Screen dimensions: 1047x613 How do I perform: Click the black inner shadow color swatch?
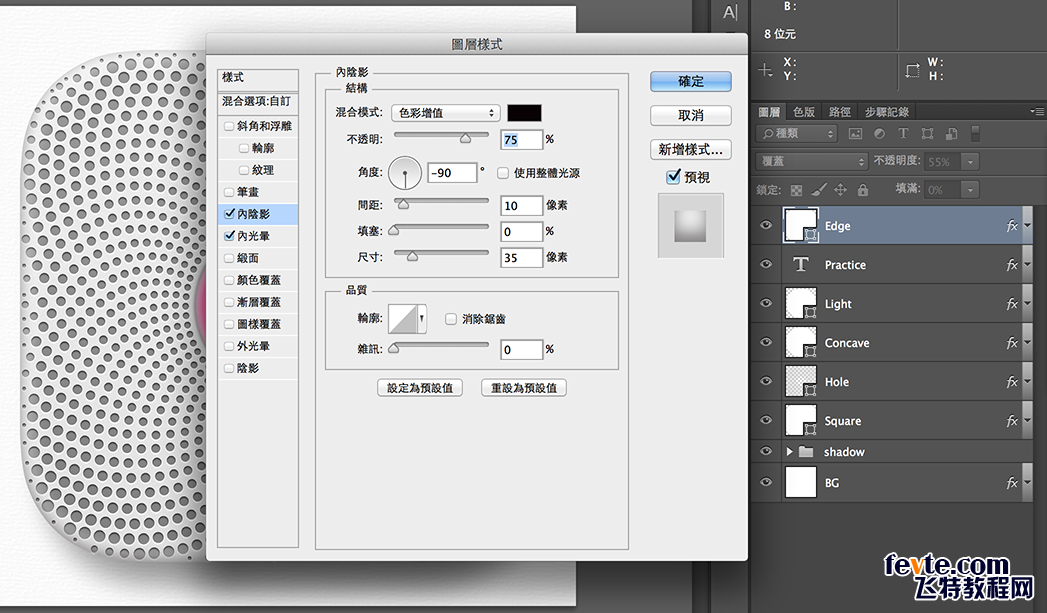[x=524, y=113]
